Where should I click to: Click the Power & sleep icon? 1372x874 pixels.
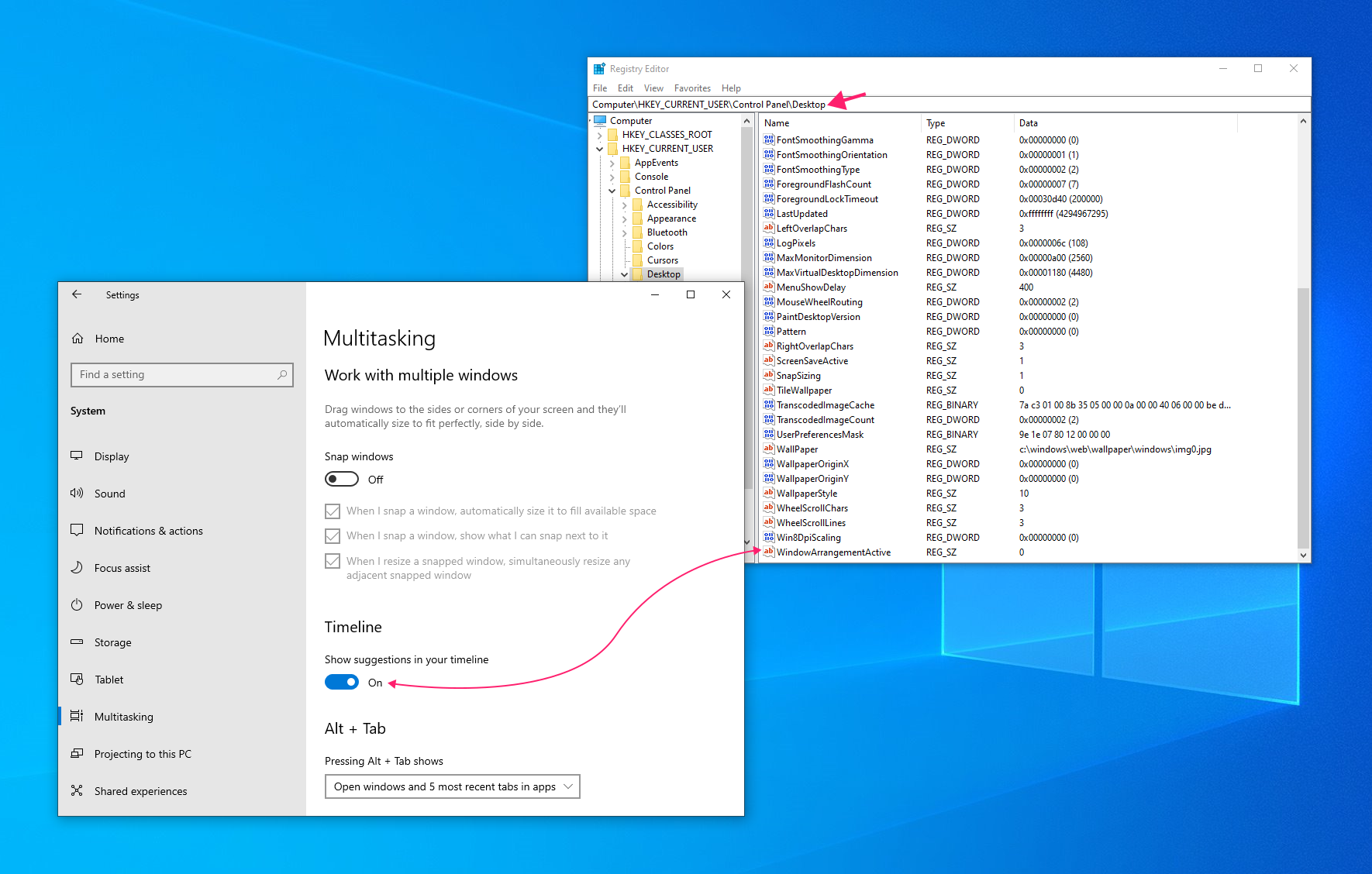[77, 604]
